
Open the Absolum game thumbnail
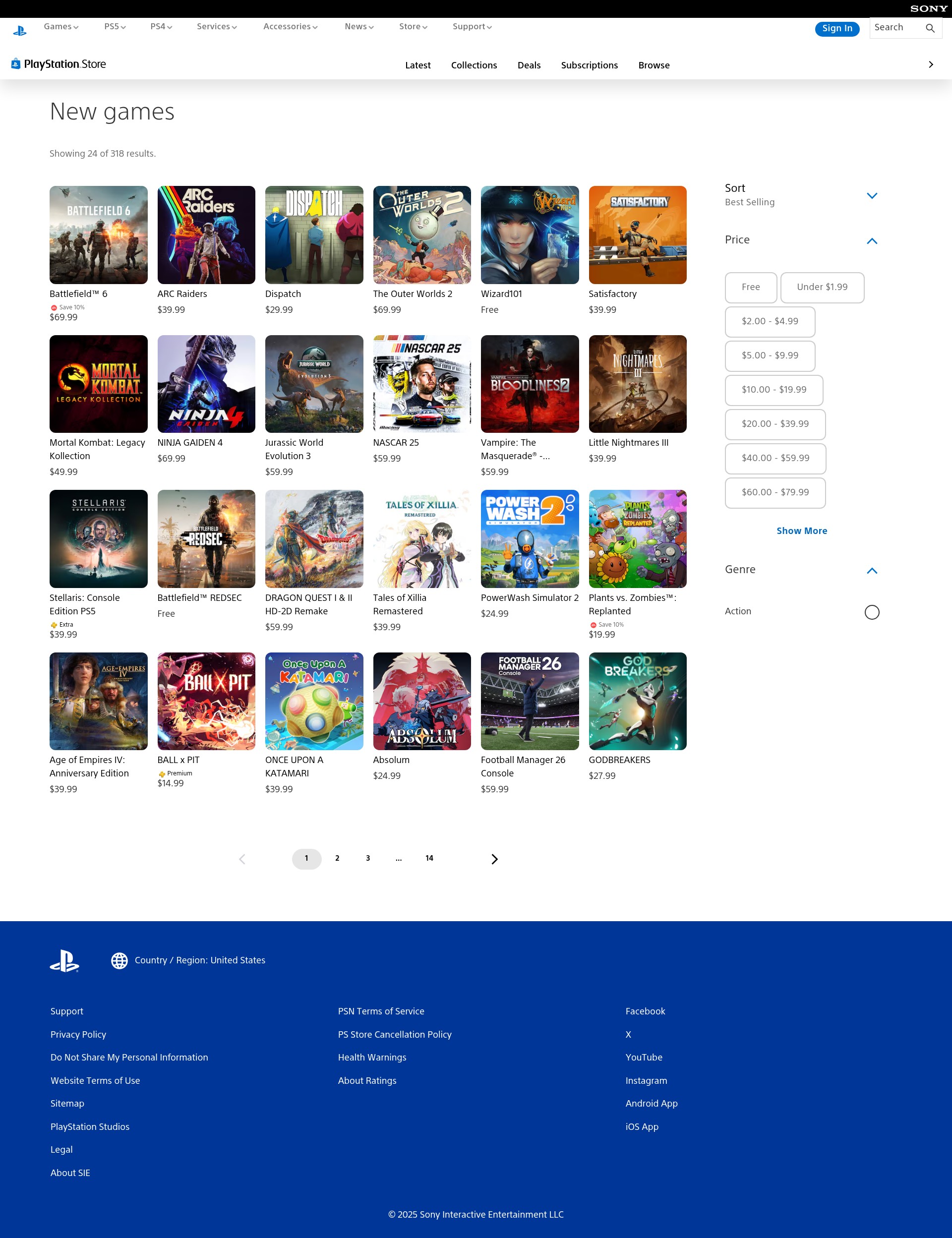click(x=422, y=702)
